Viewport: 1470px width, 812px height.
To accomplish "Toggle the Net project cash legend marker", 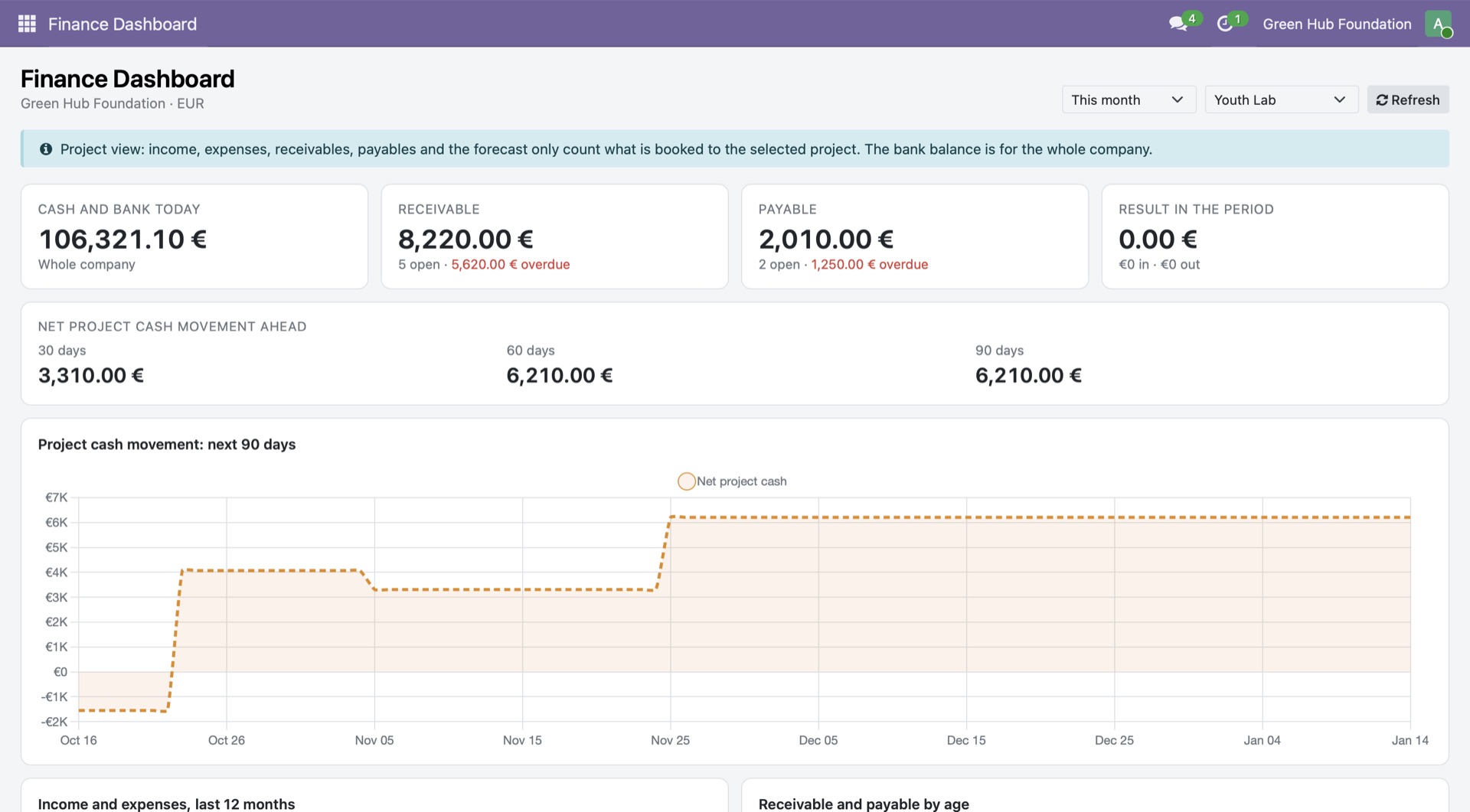I will coord(687,481).
